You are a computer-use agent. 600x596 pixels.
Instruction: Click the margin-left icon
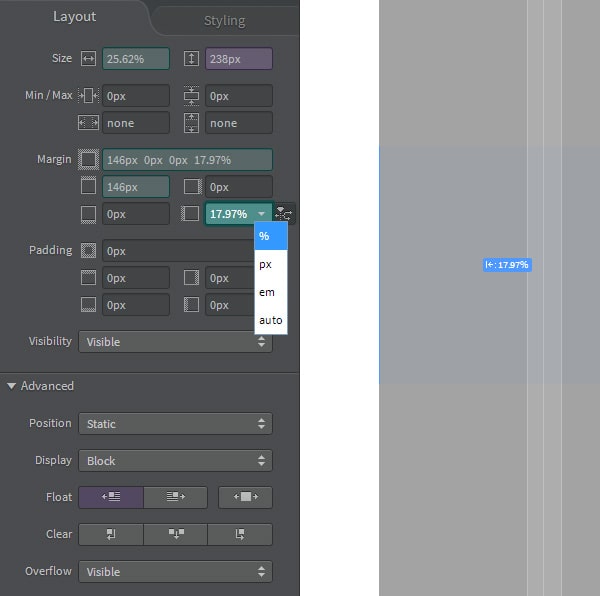tap(190, 213)
